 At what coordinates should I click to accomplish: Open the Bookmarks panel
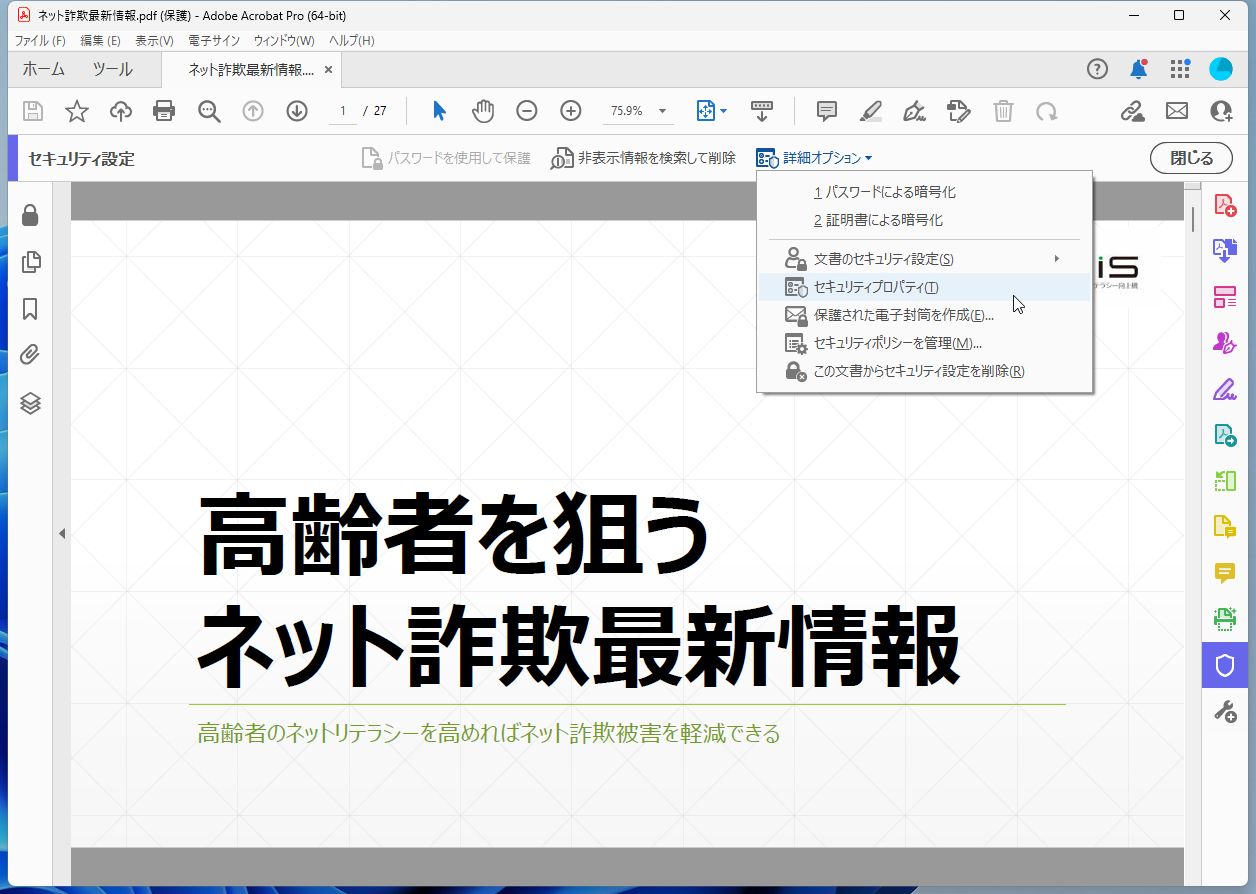click(x=30, y=309)
